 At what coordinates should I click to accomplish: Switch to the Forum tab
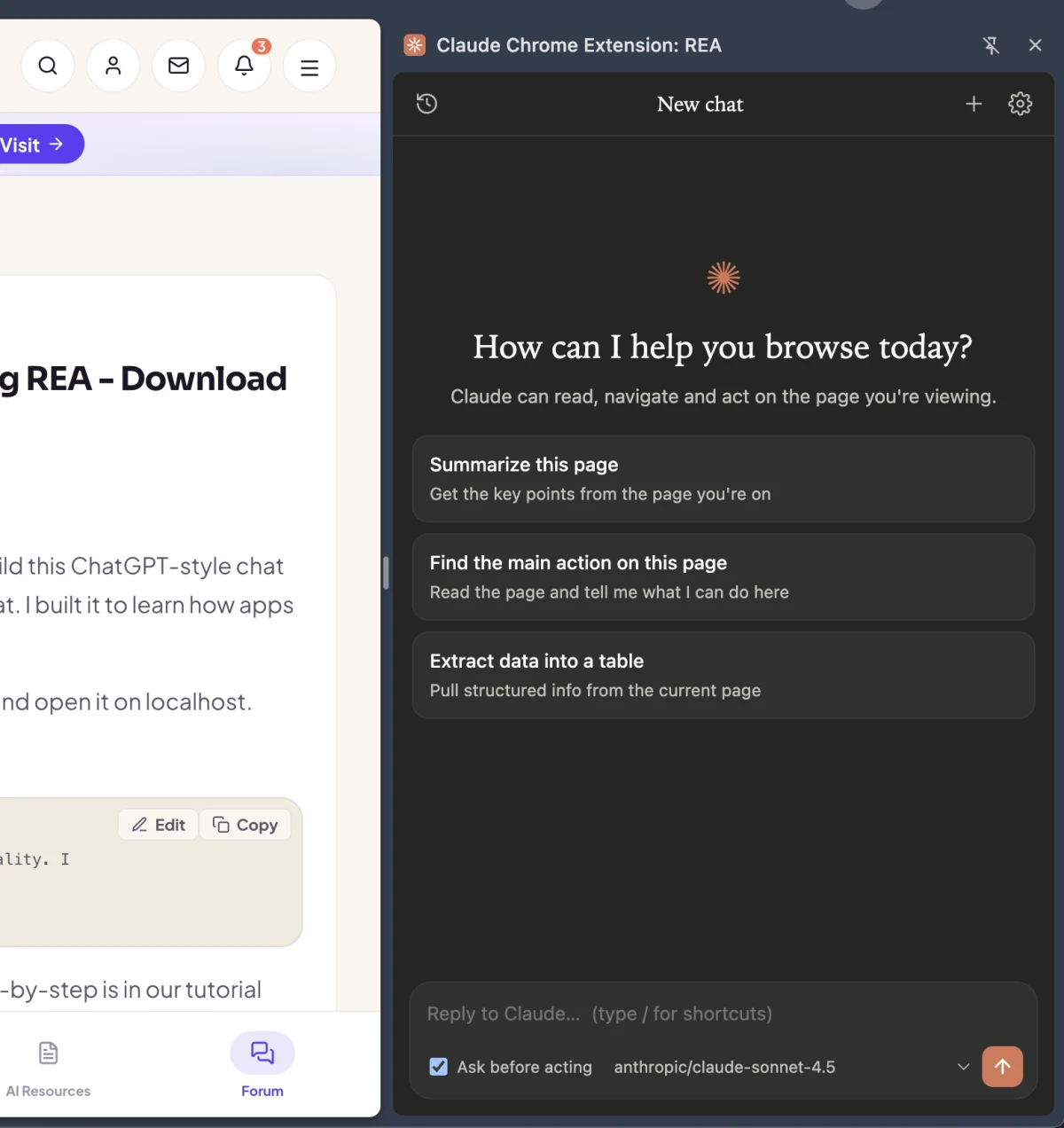click(x=262, y=1066)
